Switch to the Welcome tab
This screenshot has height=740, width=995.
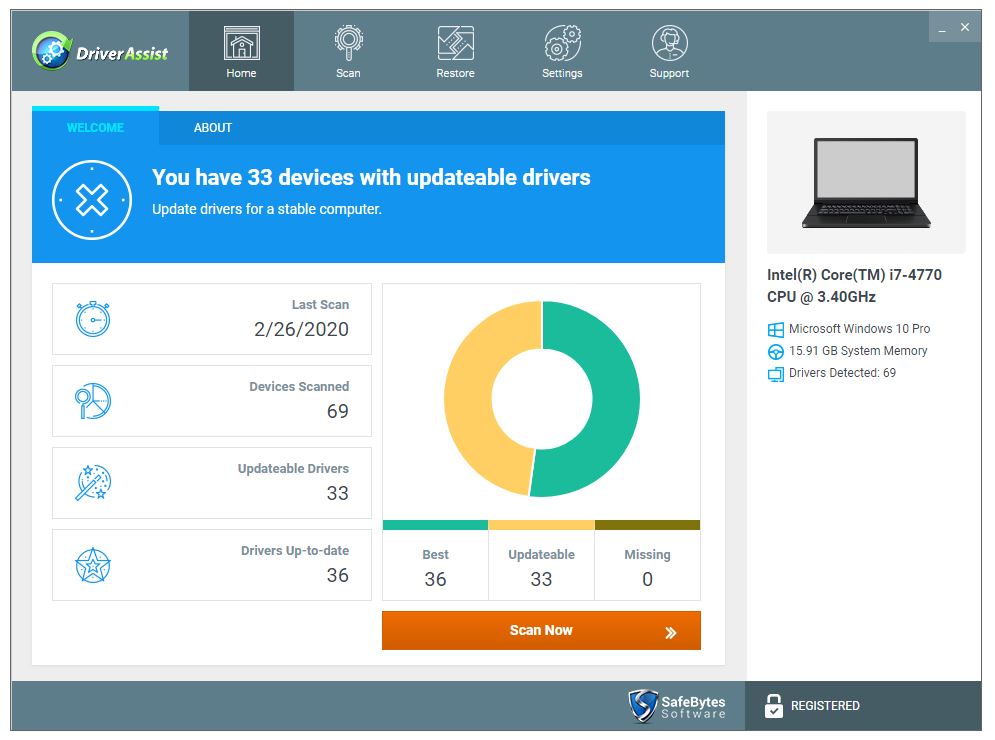pyautogui.click(x=95, y=128)
